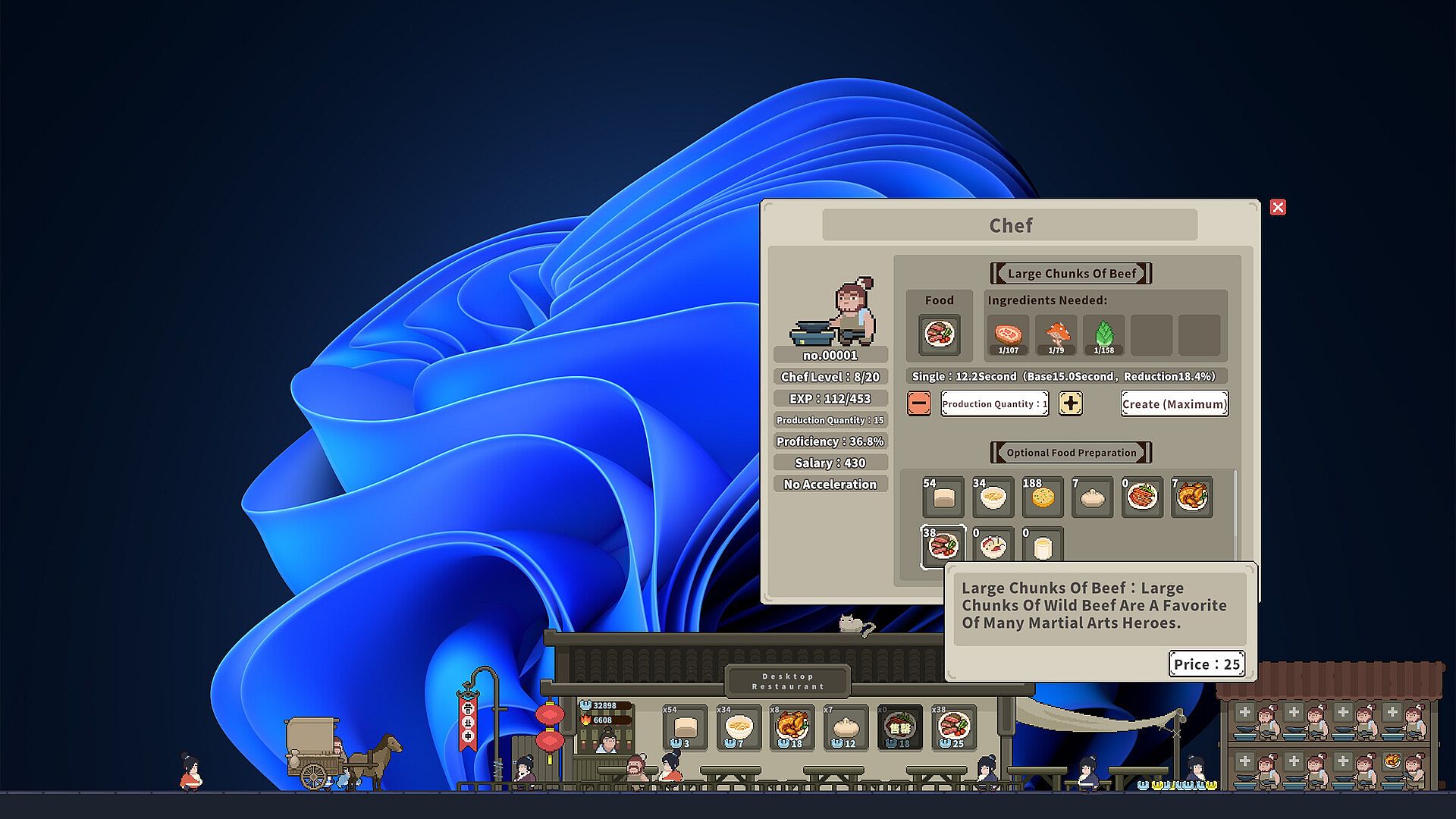
Task: Click the Desktop Restaurant sign
Action: pyautogui.click(x=787, y=681)
